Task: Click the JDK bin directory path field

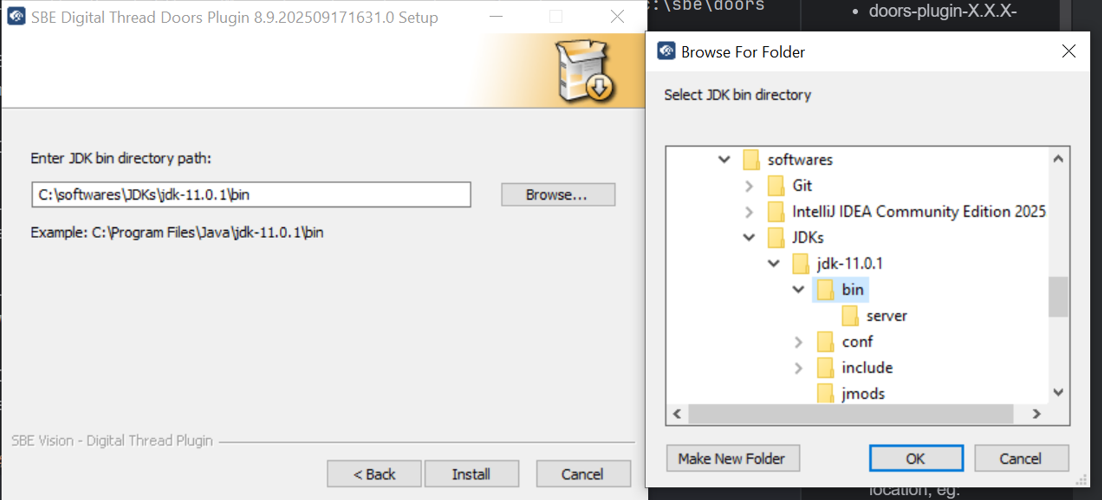Action: pos(251,195)
